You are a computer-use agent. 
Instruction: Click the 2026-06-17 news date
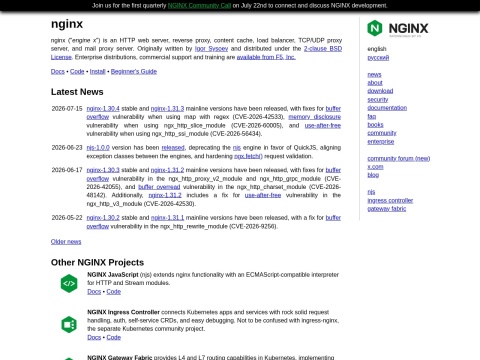click(67, 170)
